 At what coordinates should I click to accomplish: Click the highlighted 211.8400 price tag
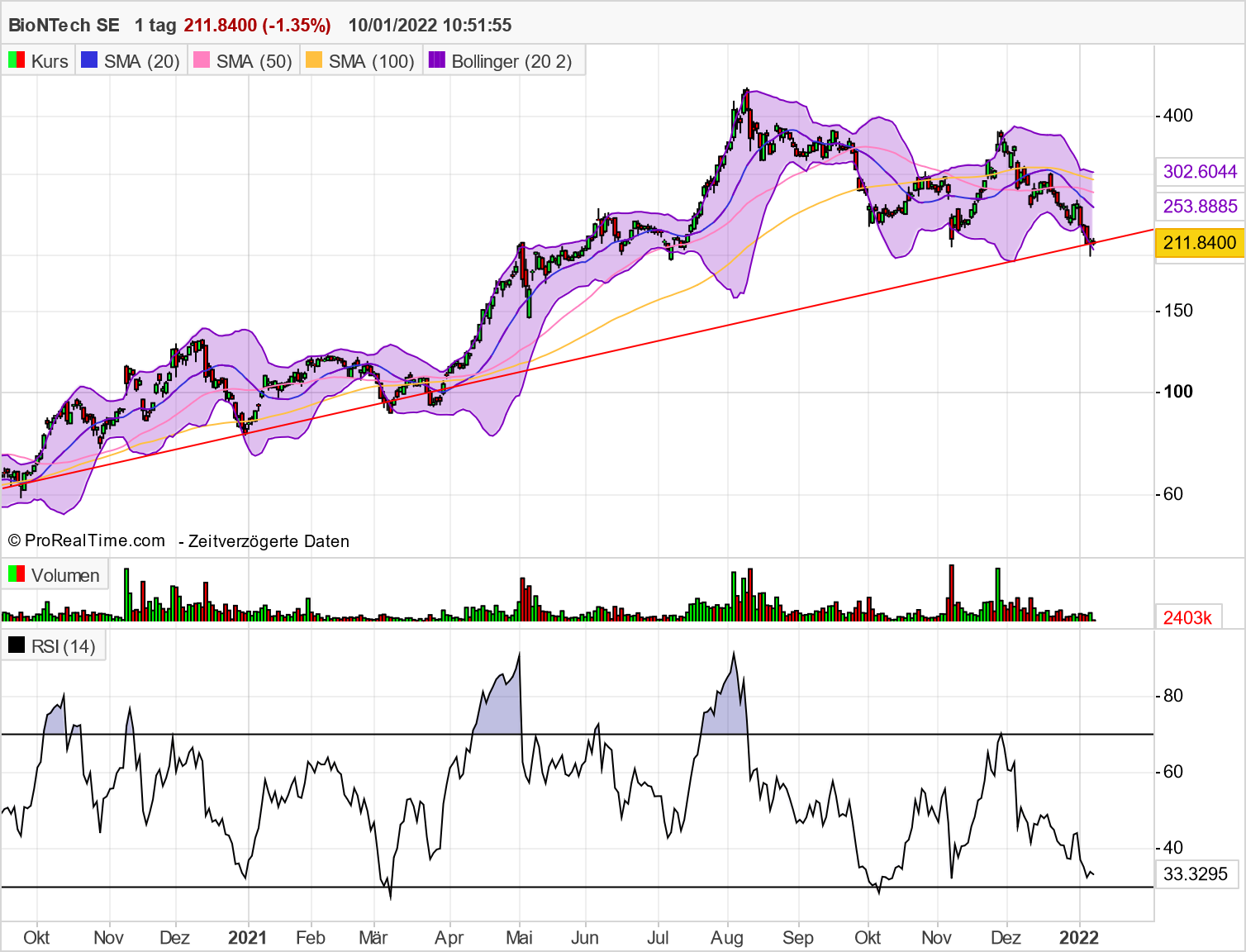click(x=1199, y=243)
